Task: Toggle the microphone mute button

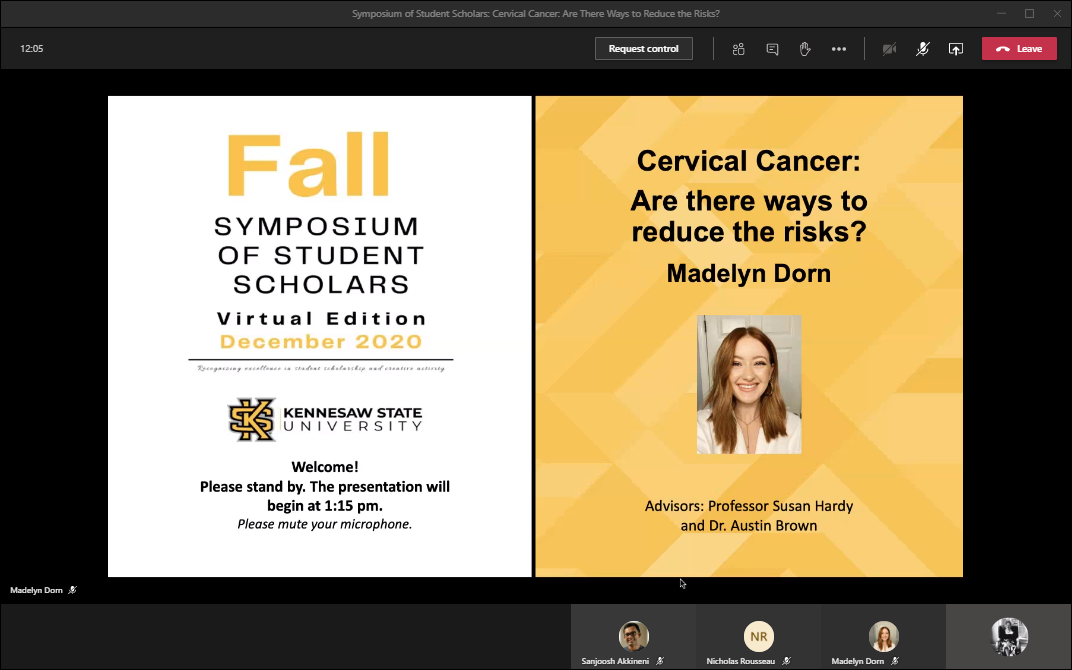Action: (x=923, y=49)
